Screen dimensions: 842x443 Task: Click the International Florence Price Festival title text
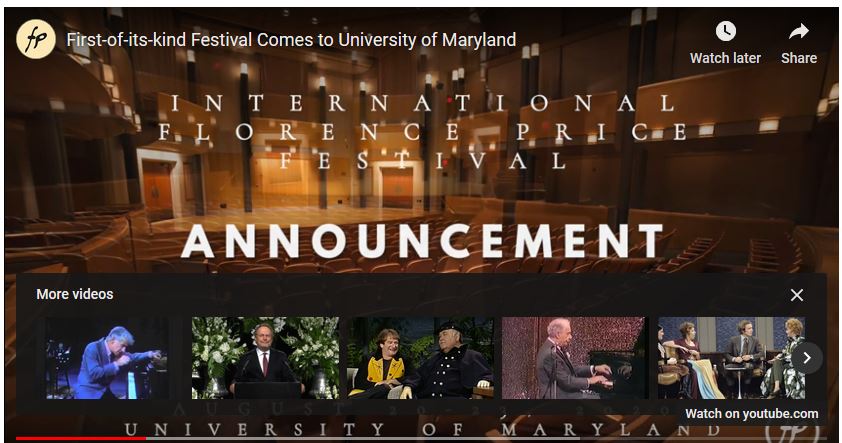pos(422,132)
